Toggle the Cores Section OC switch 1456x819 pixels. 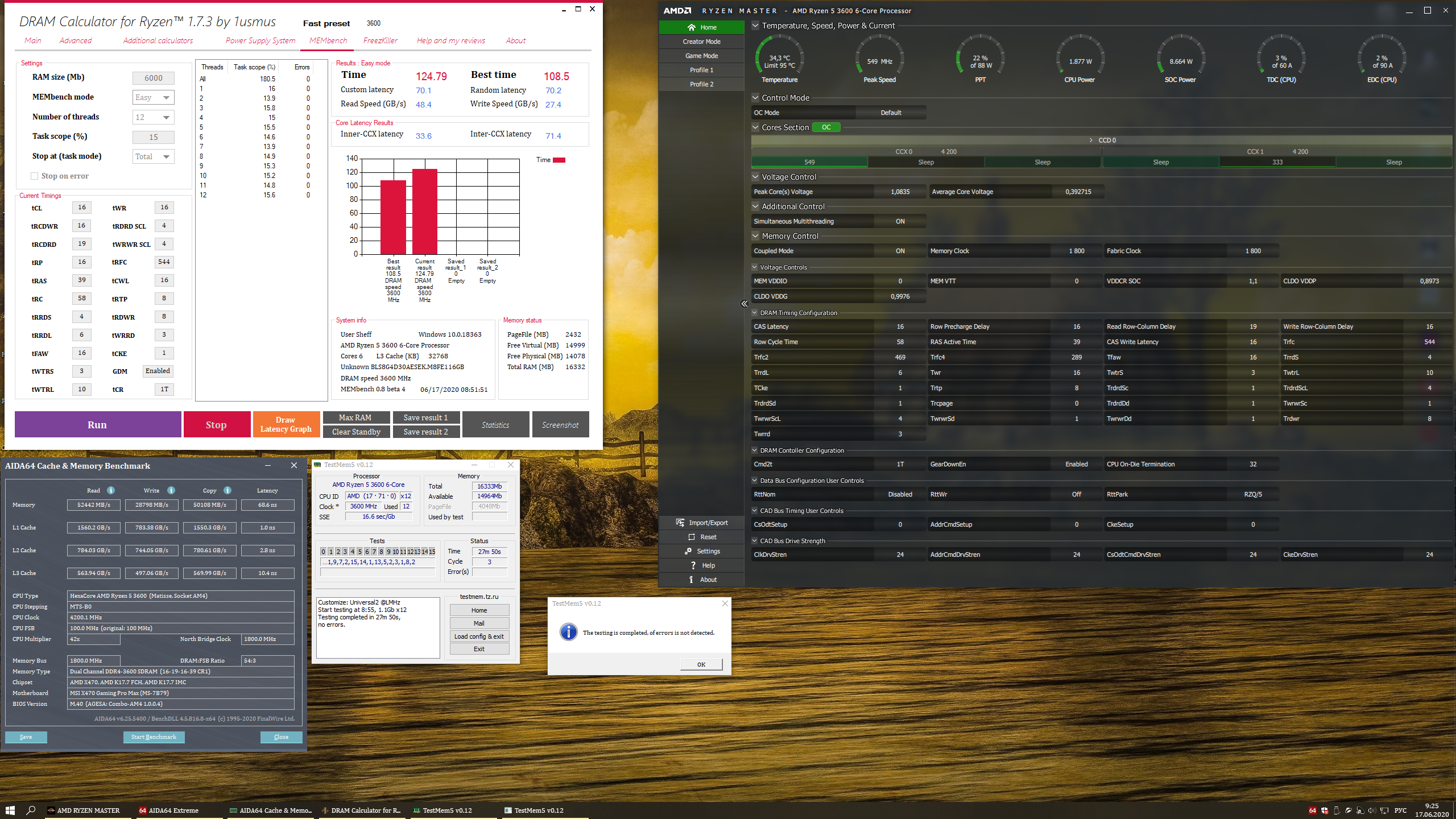(x=826, y=127)
